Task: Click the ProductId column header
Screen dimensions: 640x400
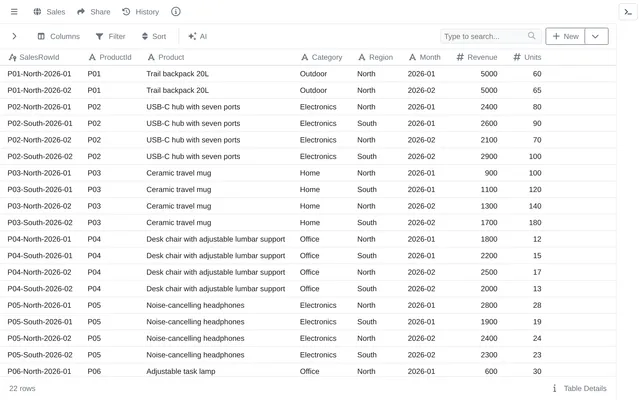Action: (x=110, y=57)
